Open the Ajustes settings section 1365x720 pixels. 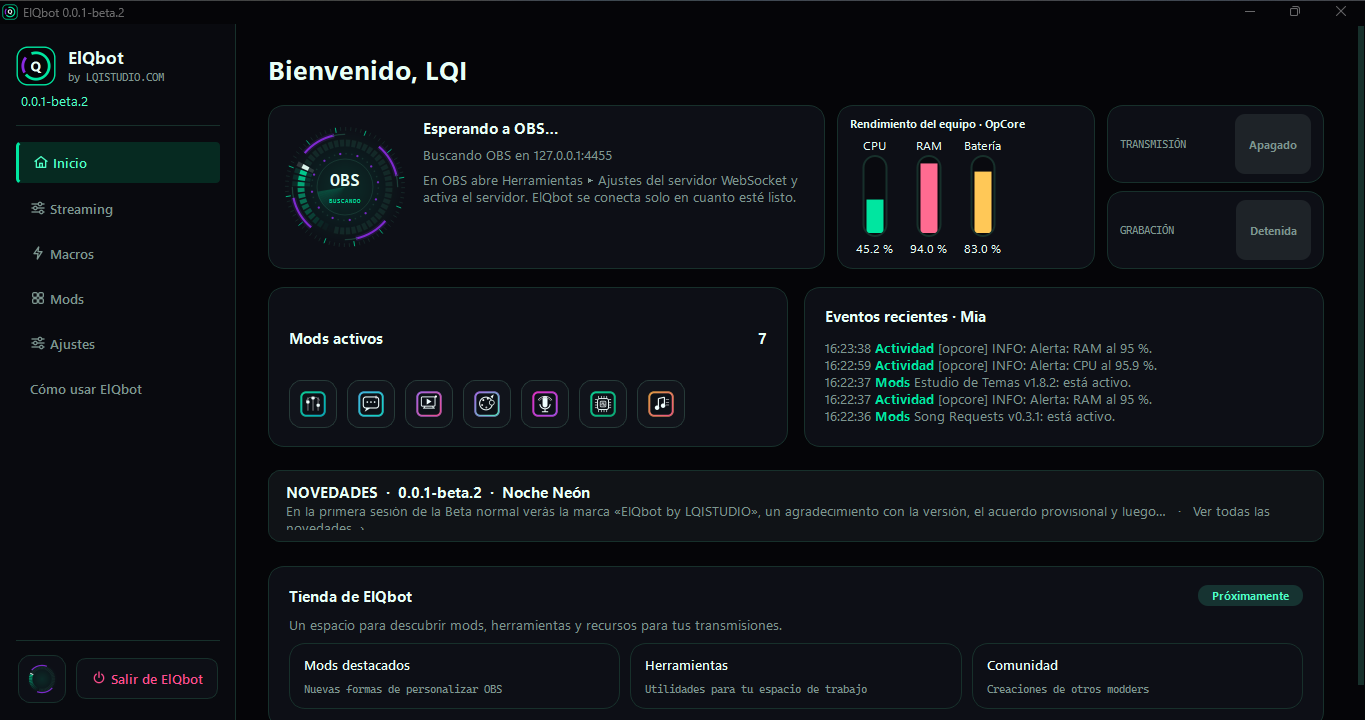pyautogui.click(x=118, y=344)
